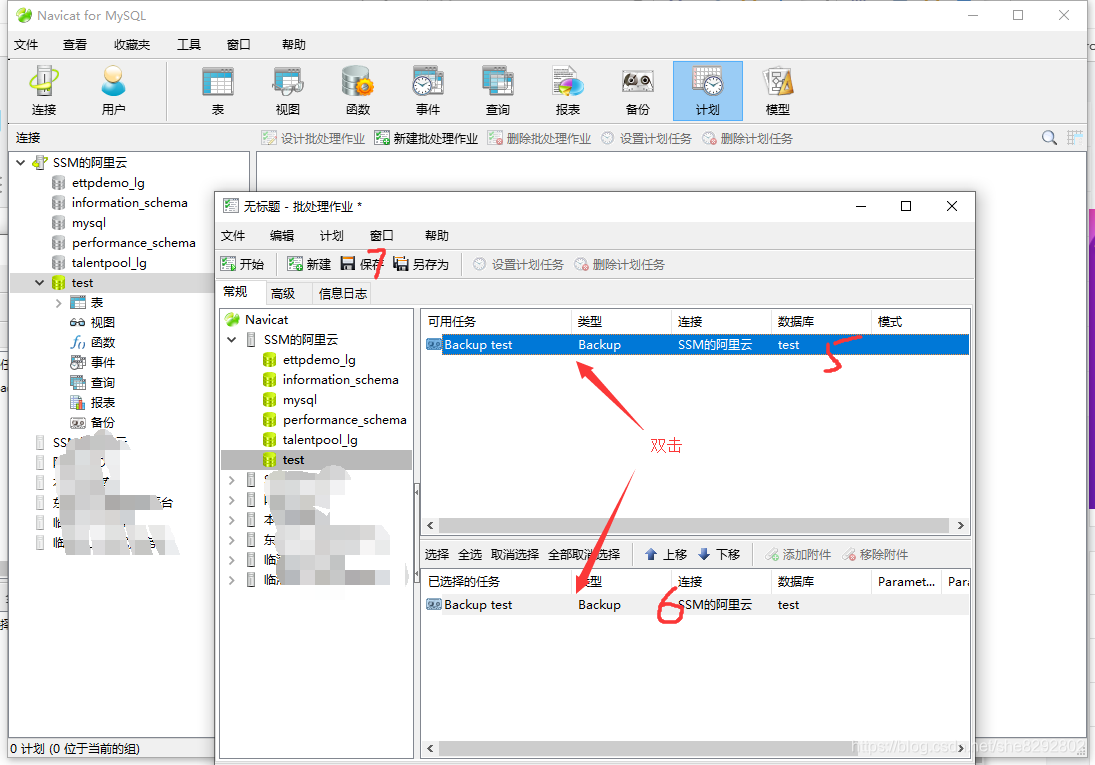The image size is (1095, 765).
Task: Switch to 信息日志 tab
Action: 343,293
